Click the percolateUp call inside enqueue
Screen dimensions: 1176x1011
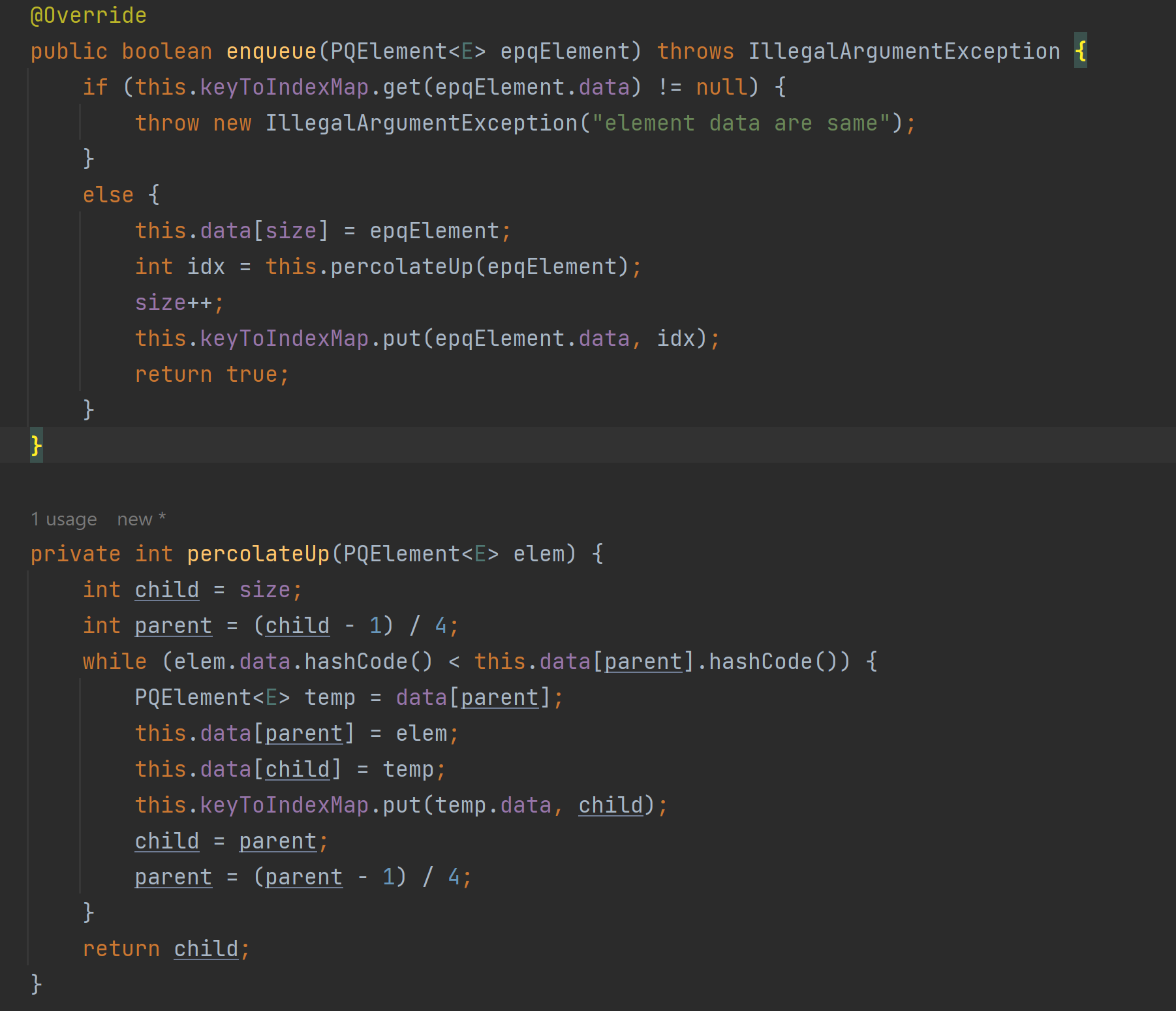[401, 267]
